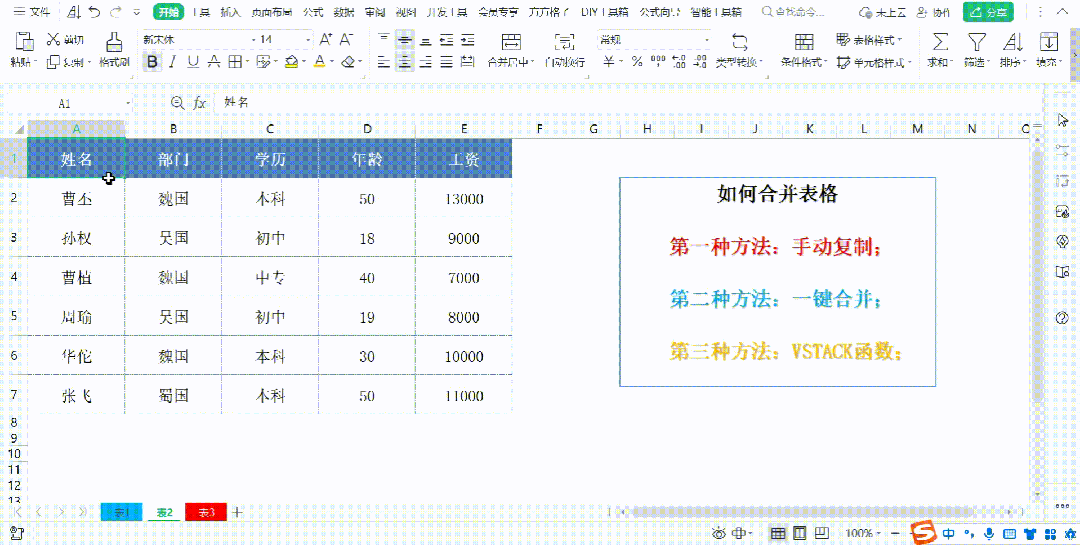Open the insert function fx button
Image resolution: width=1080 pixels, height=545 pixels.
tap(200, 103)
